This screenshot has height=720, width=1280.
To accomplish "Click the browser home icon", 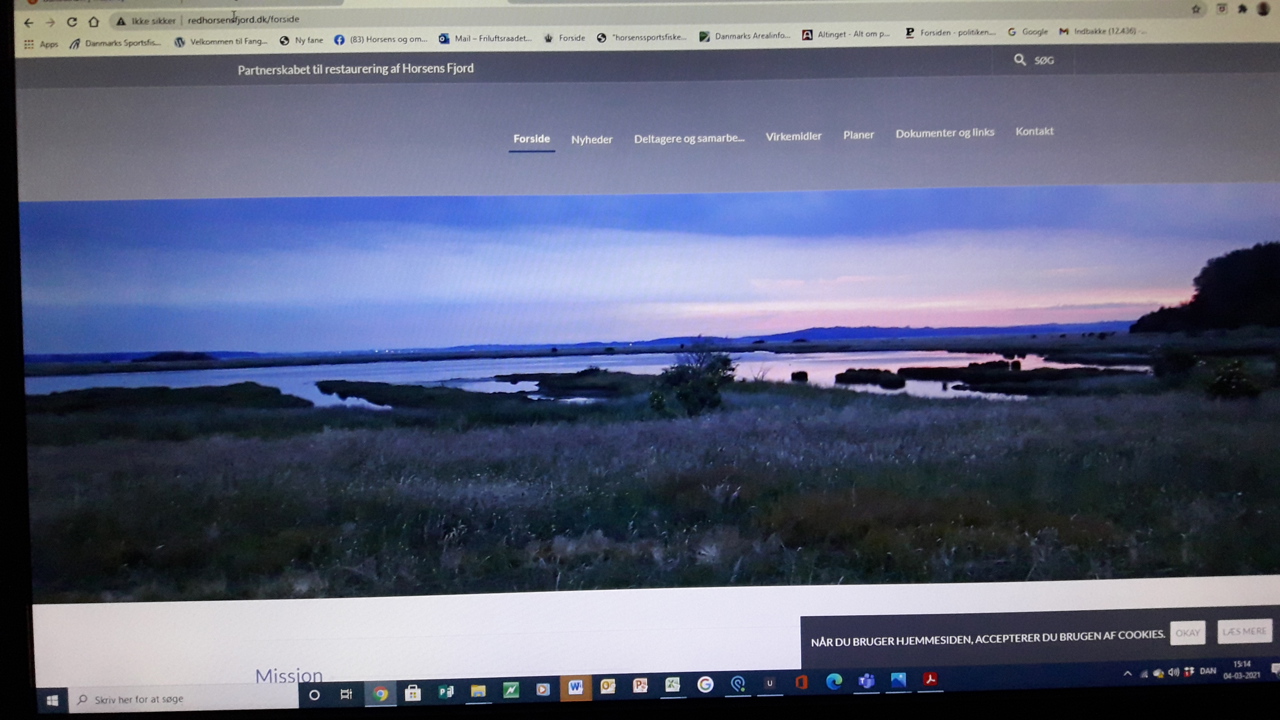I will (94, 22).
